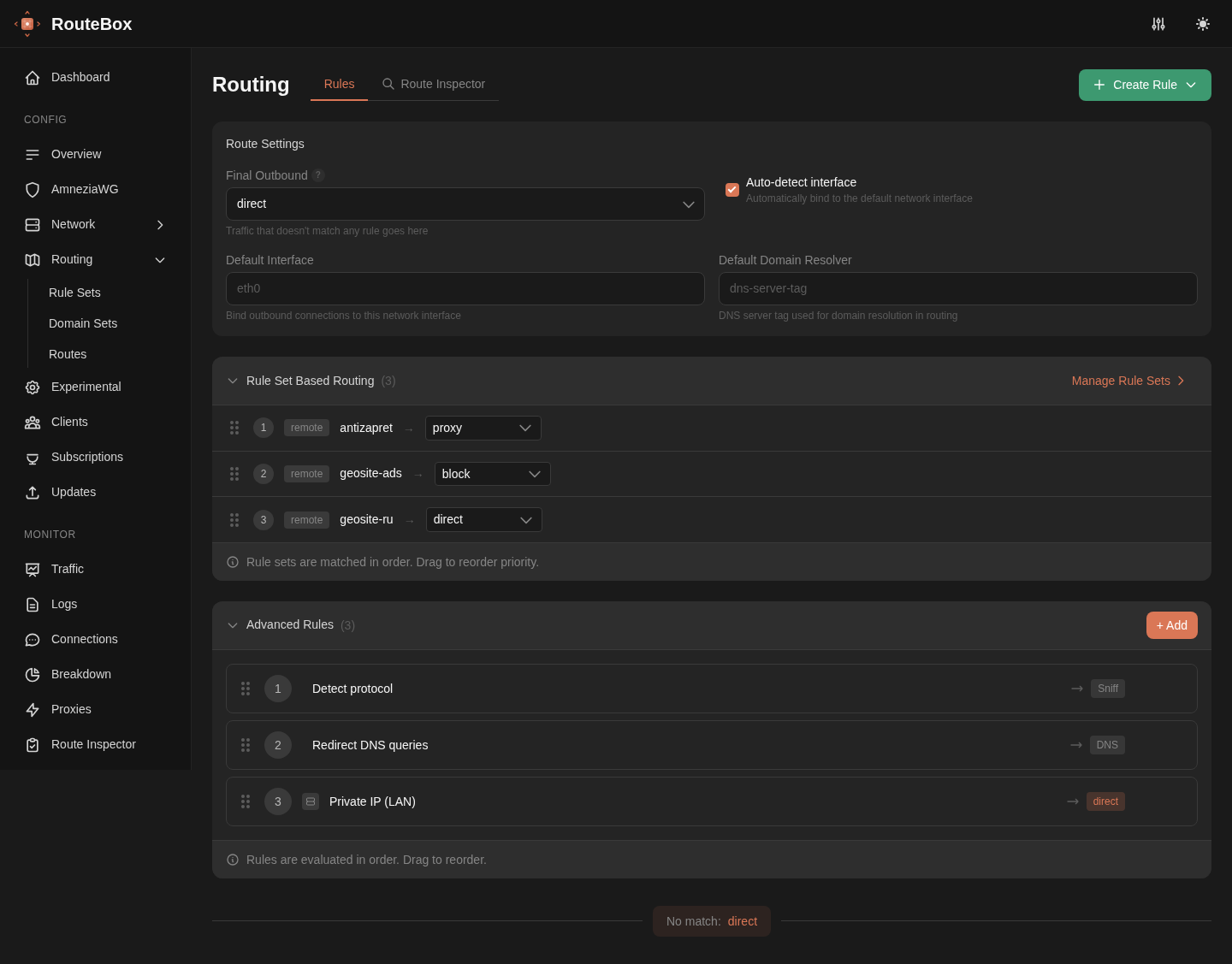The height and width of the screenshot is (964, 1232).
Task: Focus the Default Domain Resolver input
Action: tap(958, 288)
